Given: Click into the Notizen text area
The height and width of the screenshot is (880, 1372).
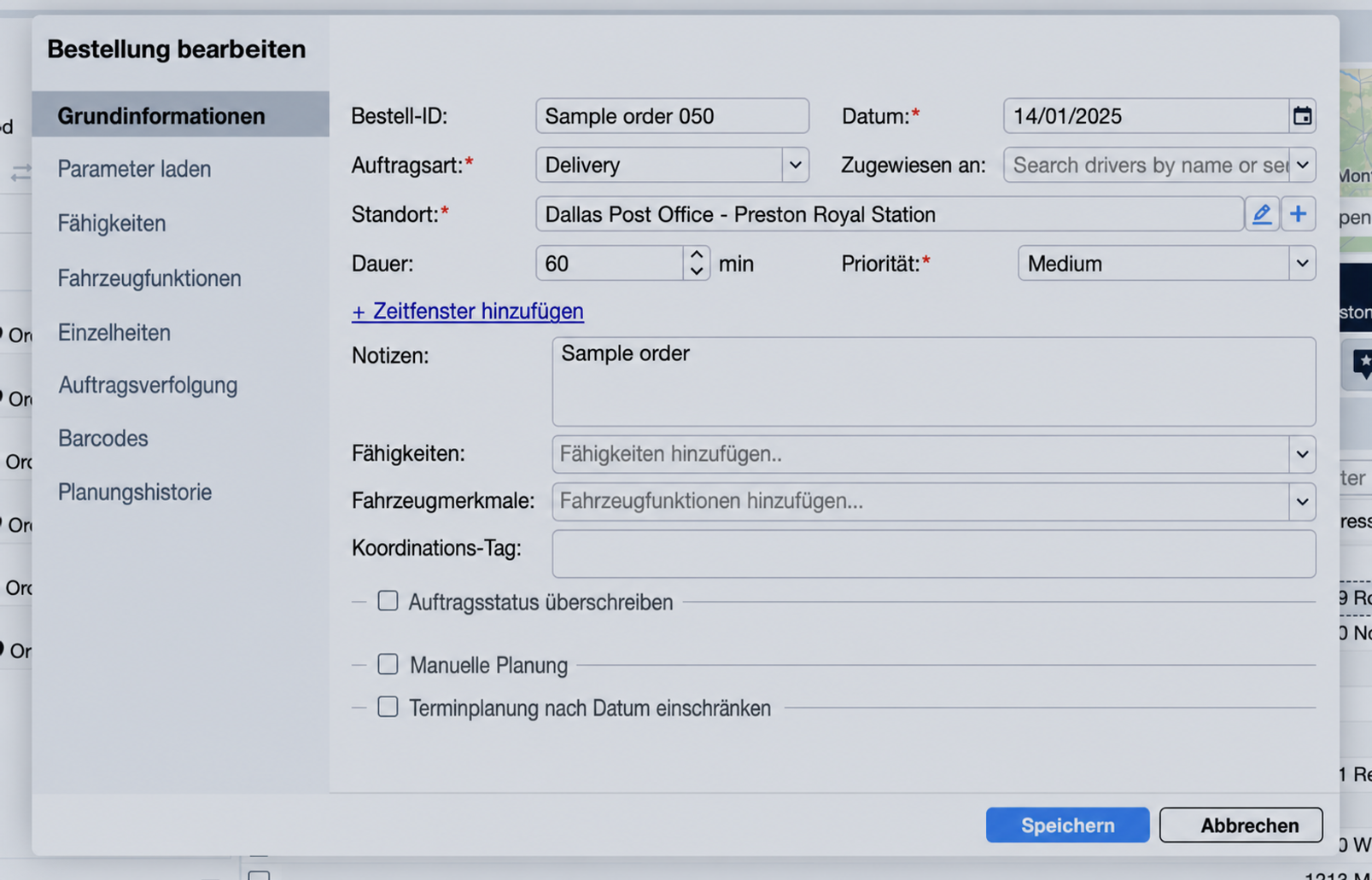Looking at the screenshot, I should (933, 382).
